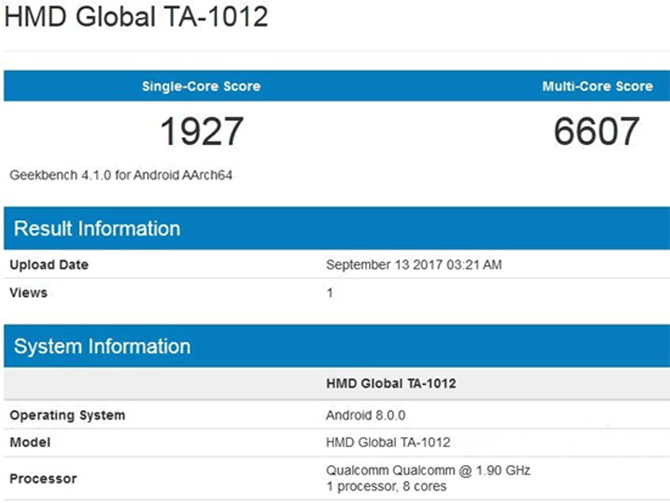Click the page title HMD Global TA-1012
The height and width of the screenshot is (503, 670).
(136, 17)
